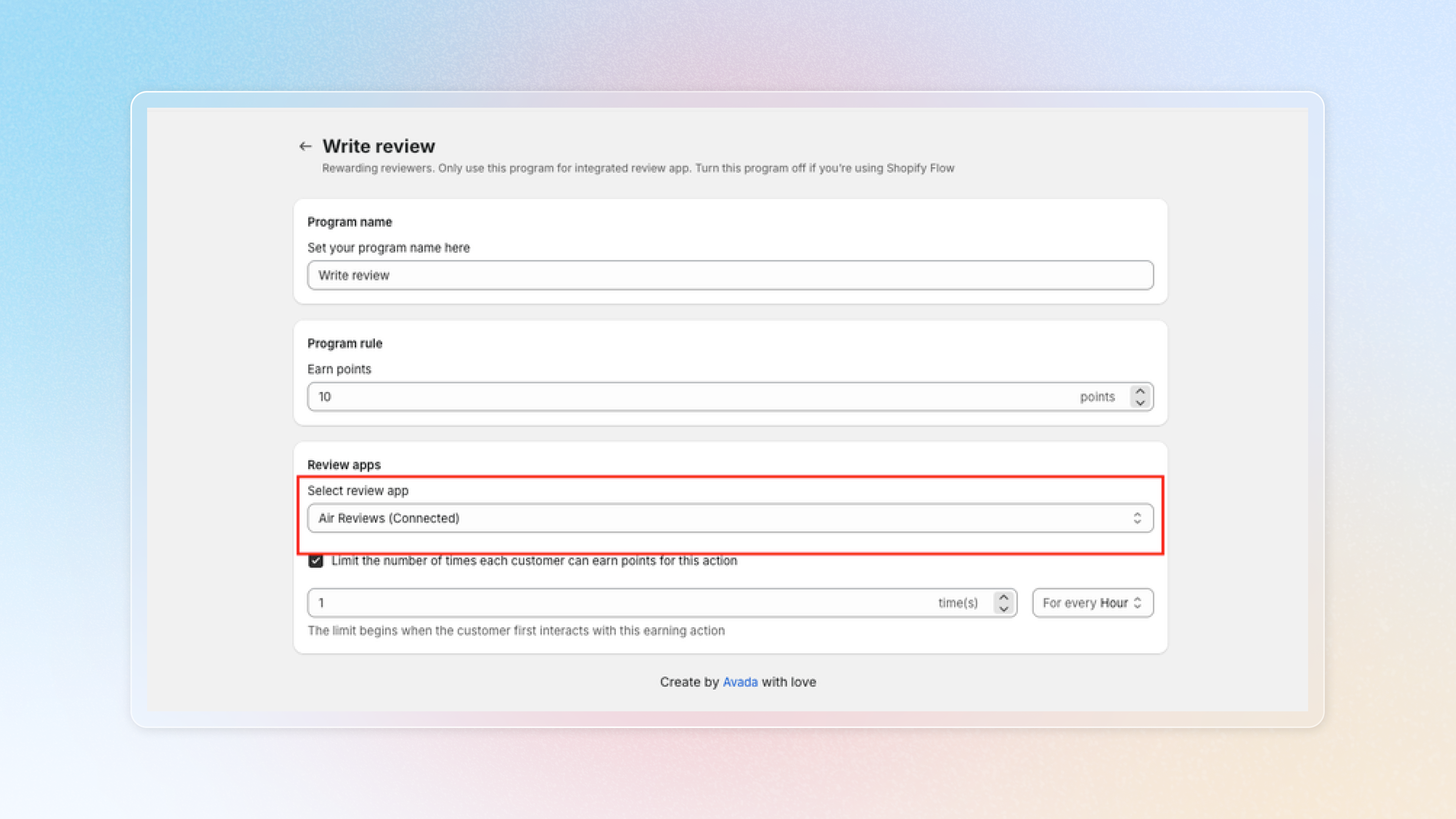1456x819 pixels.
Task: Click into the Earn points number field
Action: click(678, 397)
